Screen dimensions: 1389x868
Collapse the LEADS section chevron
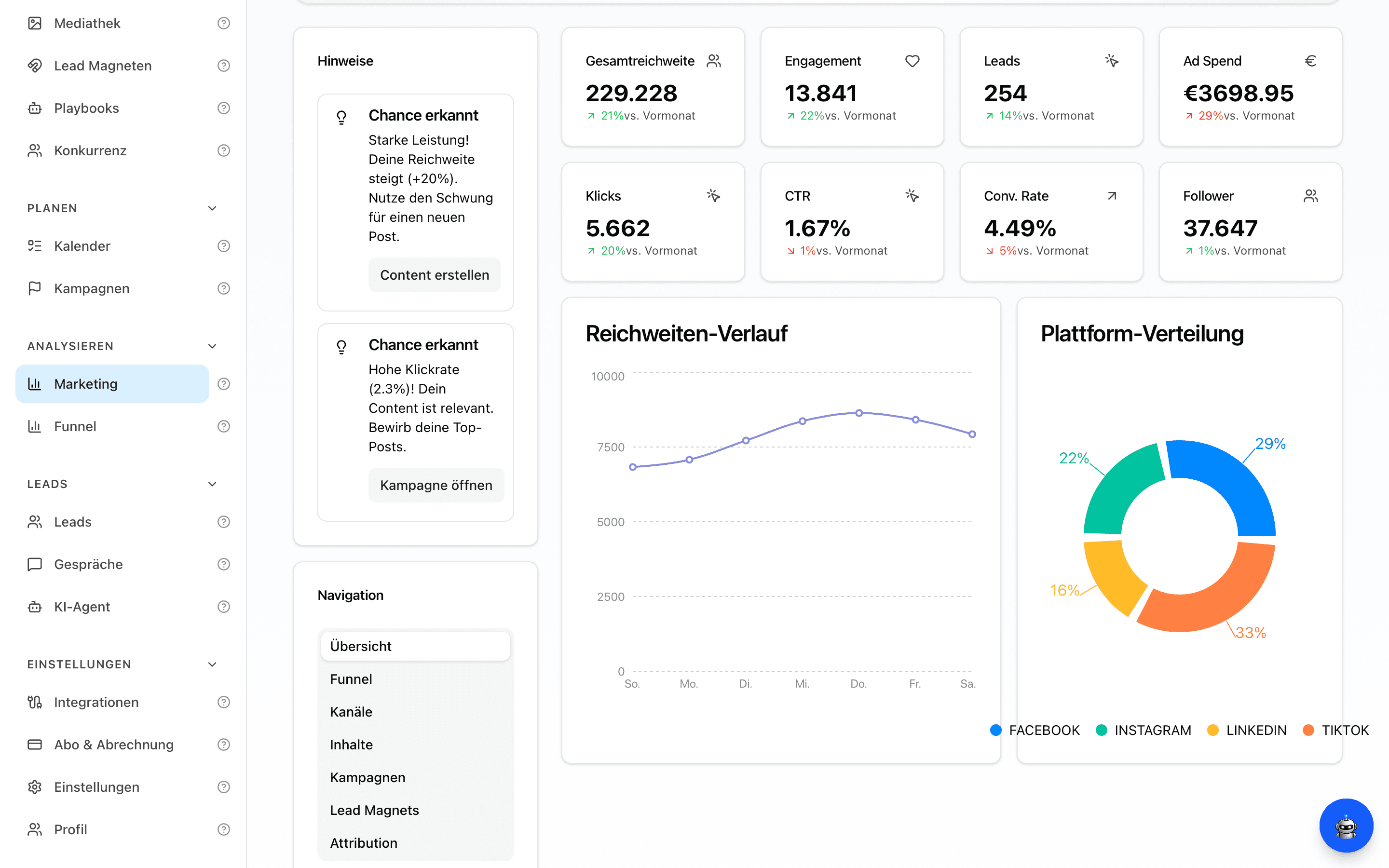pos(212,484)
